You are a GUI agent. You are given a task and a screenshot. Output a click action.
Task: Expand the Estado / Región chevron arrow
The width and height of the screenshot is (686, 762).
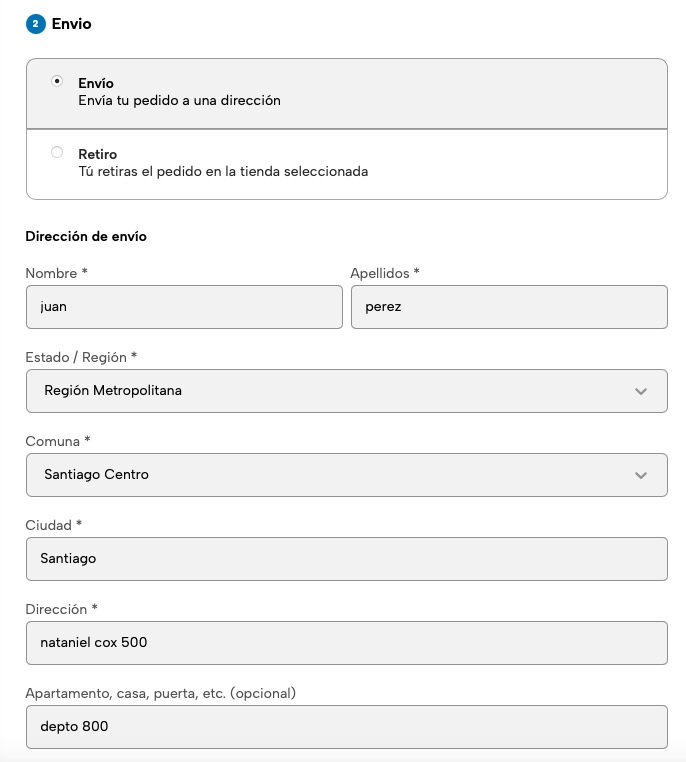point(641,391)
